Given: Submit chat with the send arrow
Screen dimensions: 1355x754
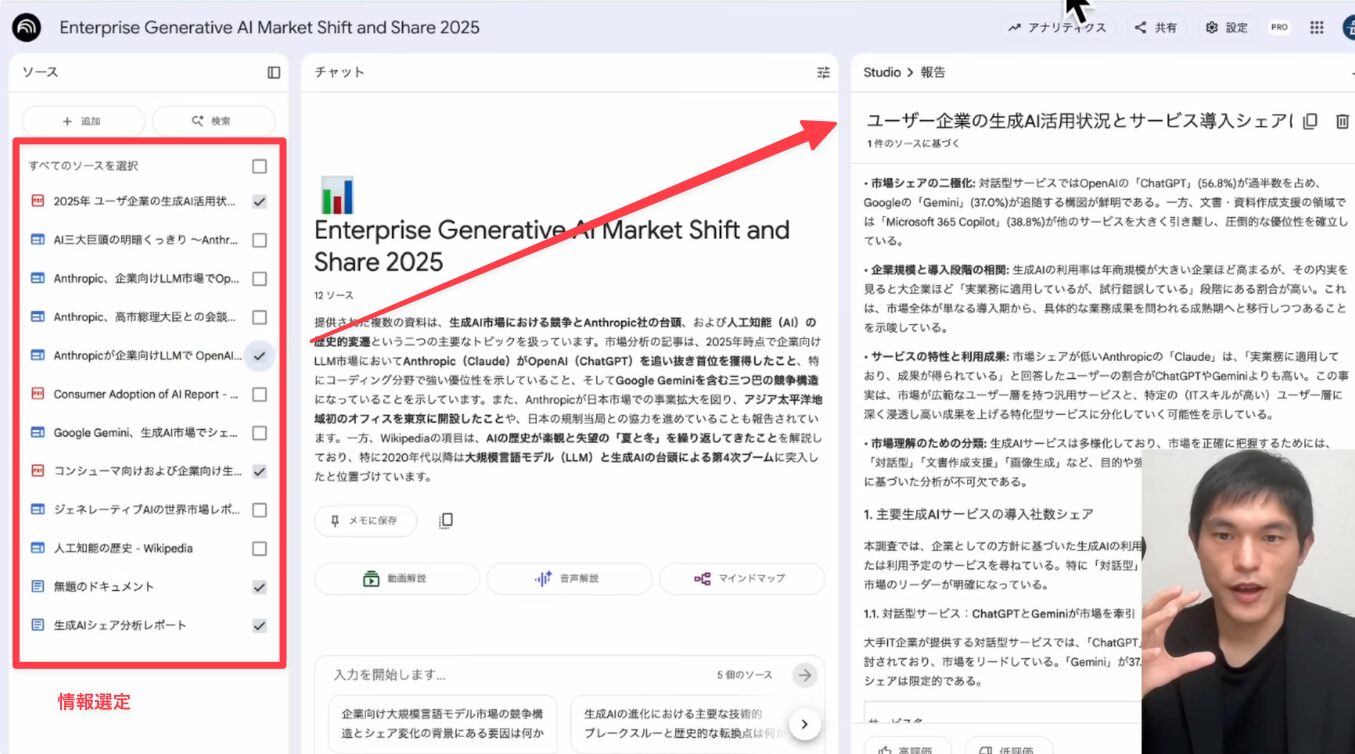Looking at the screenshot, I should 804,675.
